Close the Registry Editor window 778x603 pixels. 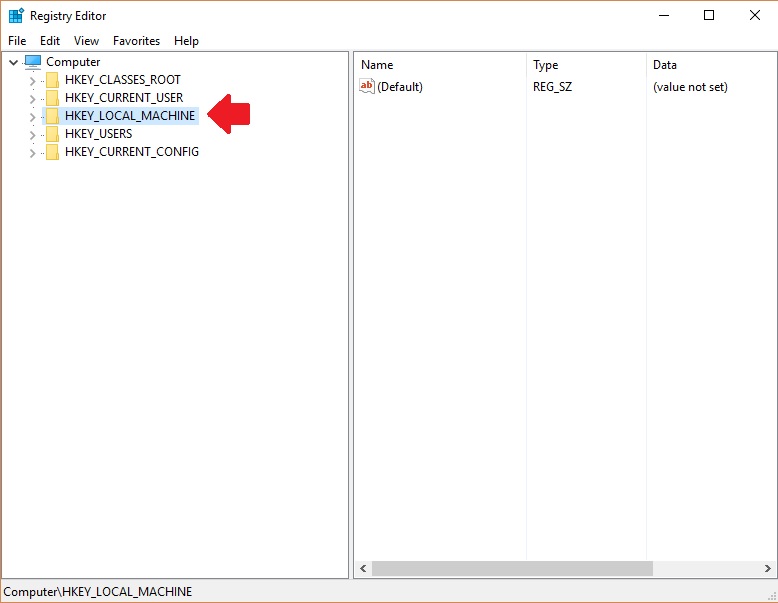(755, 15)
